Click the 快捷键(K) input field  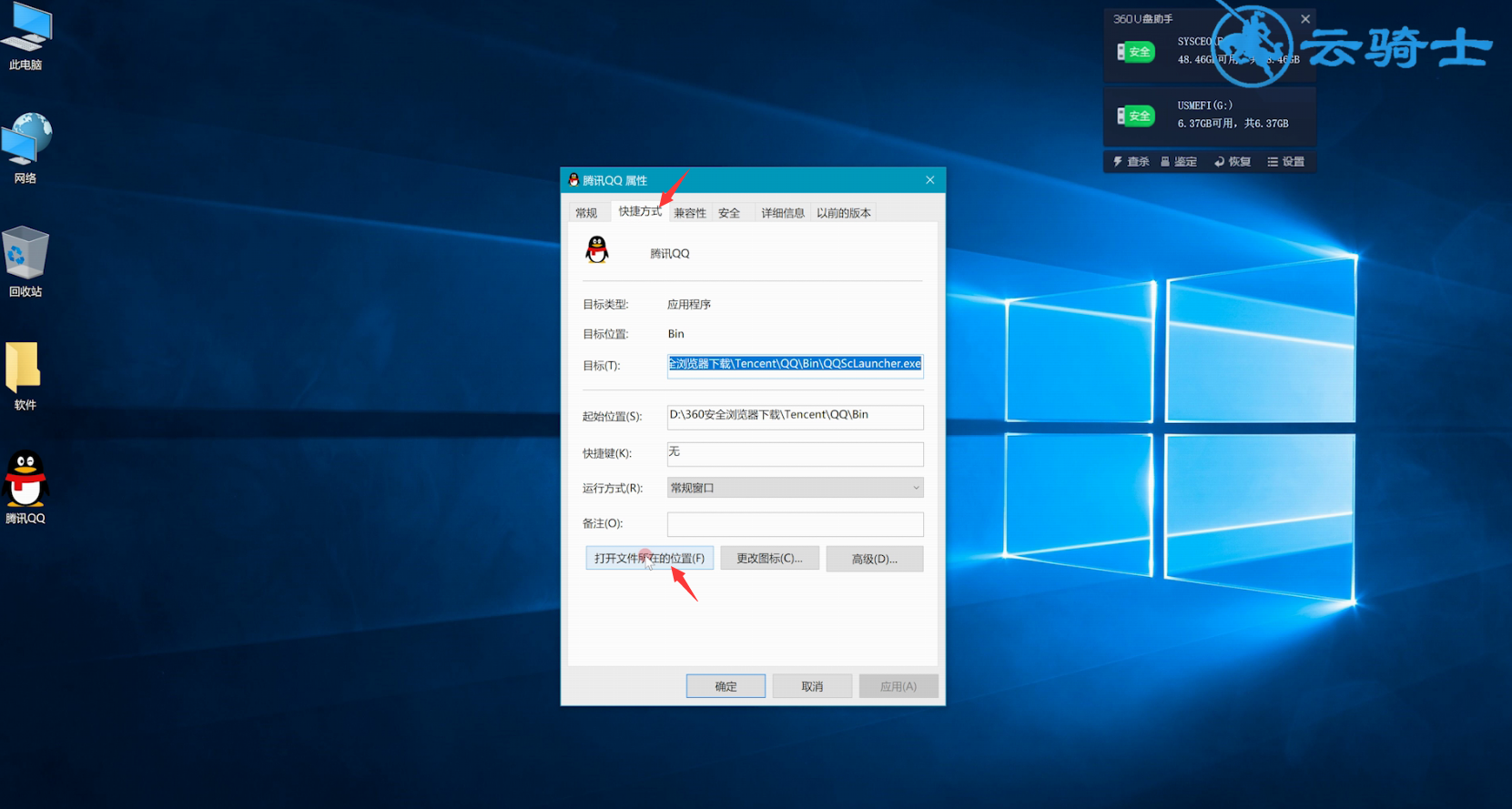pos(795,453)
